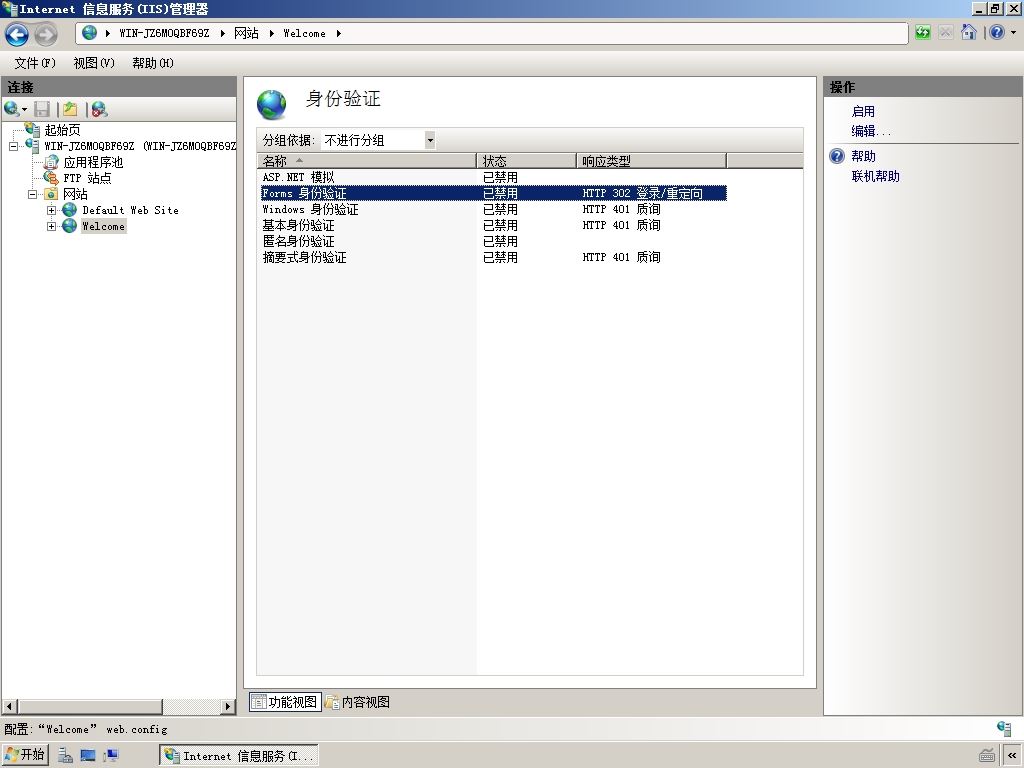The width and height of the screenshot is (1024, 768).
Task: Open the 视图(V) menu
Action: 94,63
